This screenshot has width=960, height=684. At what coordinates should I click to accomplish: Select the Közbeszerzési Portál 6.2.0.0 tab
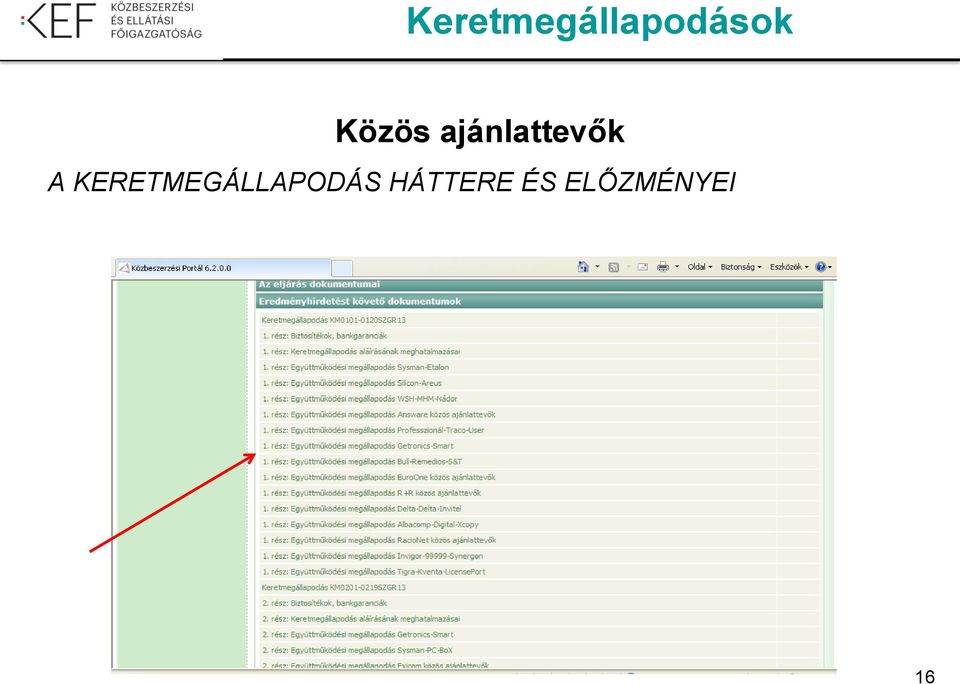pos(223,268)
